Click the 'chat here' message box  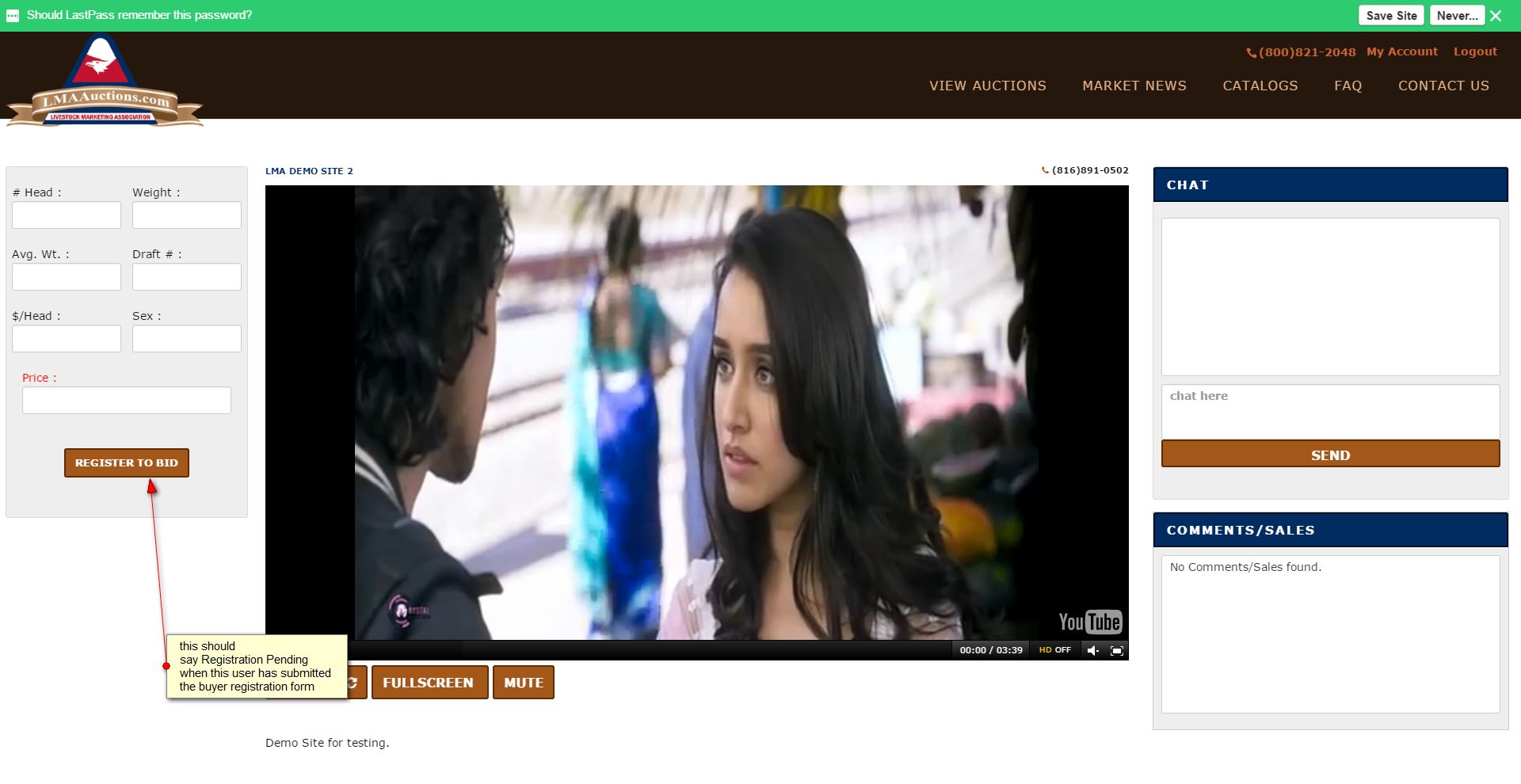pos(1331,411)
